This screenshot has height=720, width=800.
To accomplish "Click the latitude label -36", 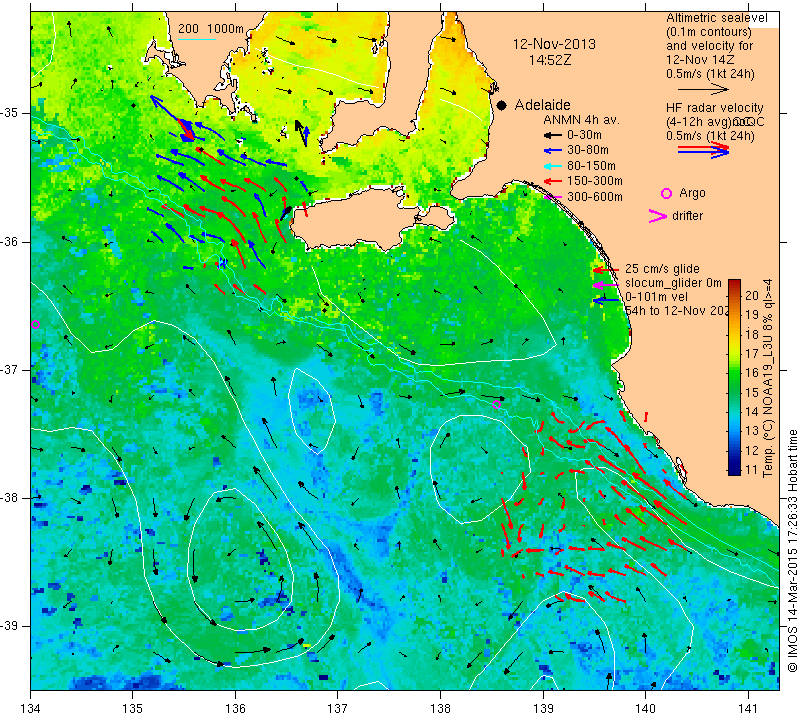I will pos(9,241).
